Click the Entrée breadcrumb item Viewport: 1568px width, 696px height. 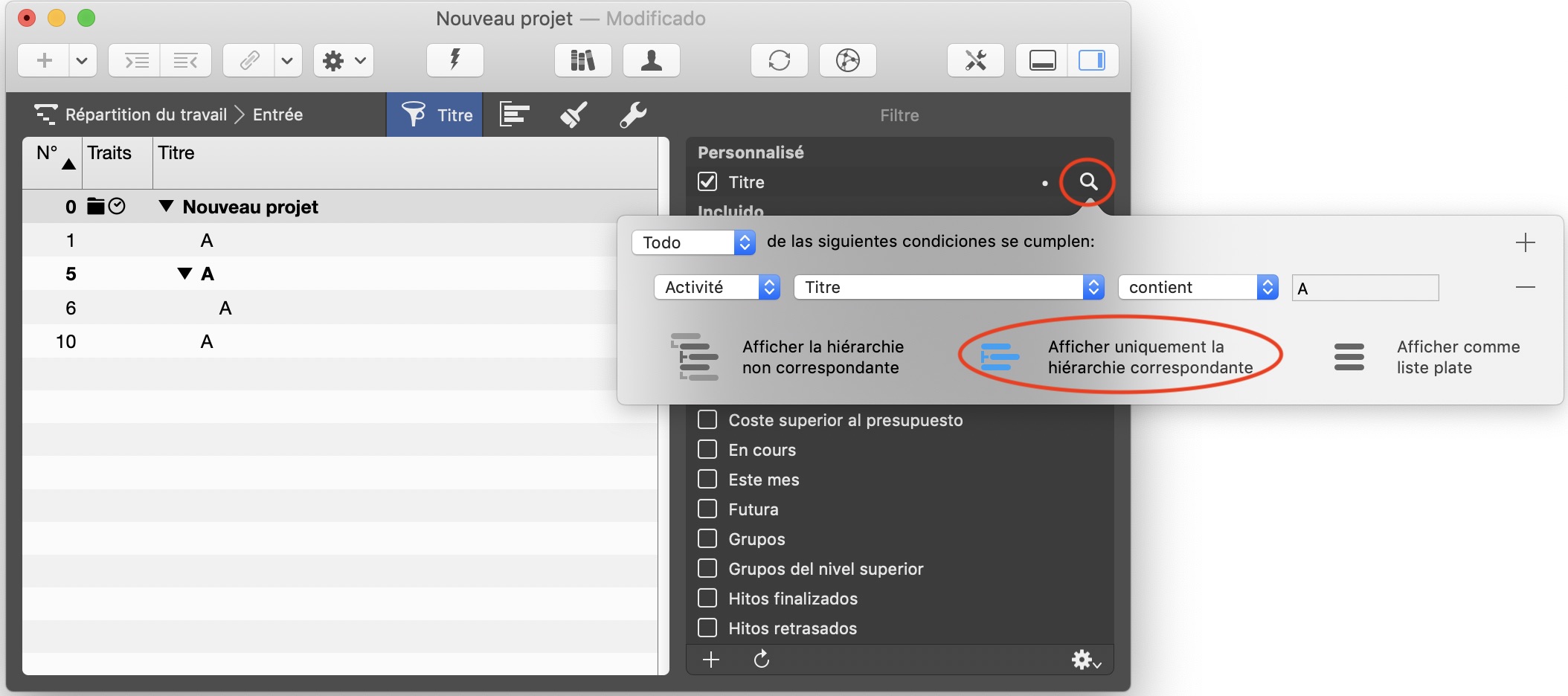point(277,115)
